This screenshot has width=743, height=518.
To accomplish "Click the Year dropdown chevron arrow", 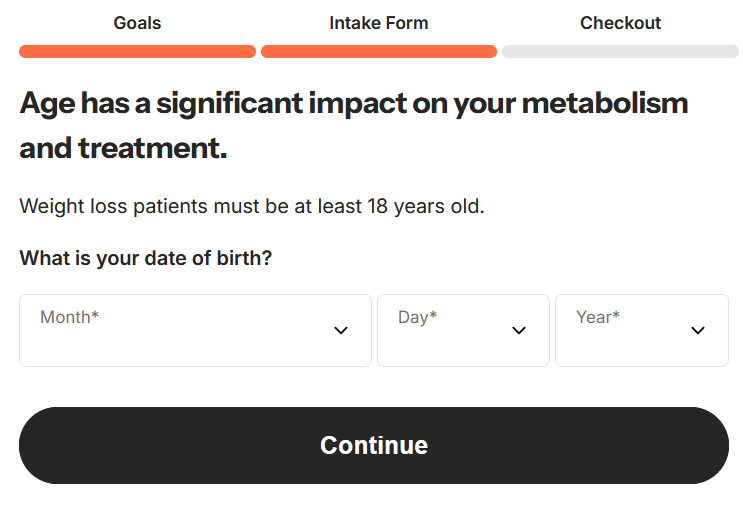I will pyautogui.click(x=698, y=331).
